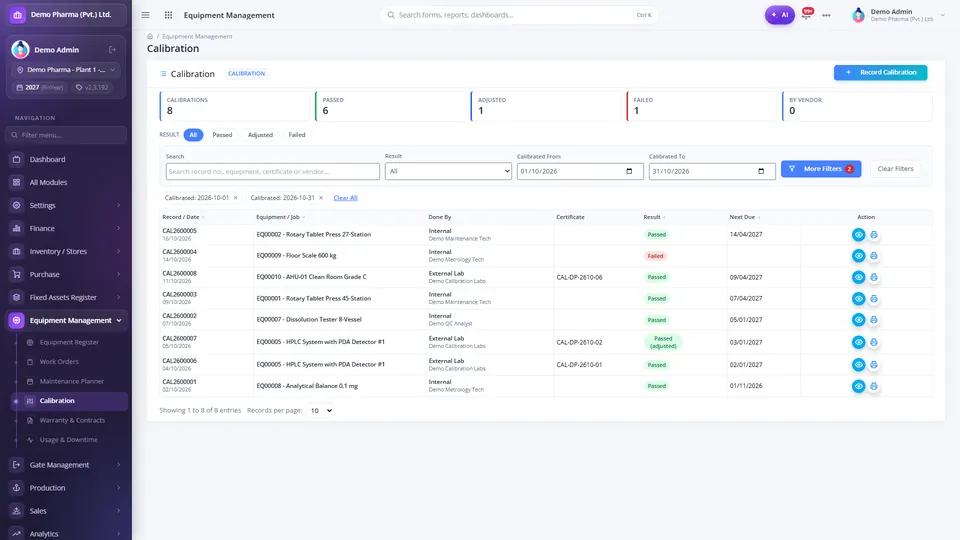Viewport: 960px width, 540px height.
Task: View calibration record CAL2600003
Action: pos(858,299)
